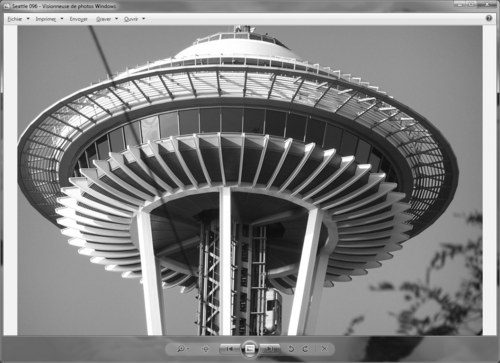The height and width of the screenshot is (363, 500).
Task: Go to the next photo
Action: (x=270, y=349)
